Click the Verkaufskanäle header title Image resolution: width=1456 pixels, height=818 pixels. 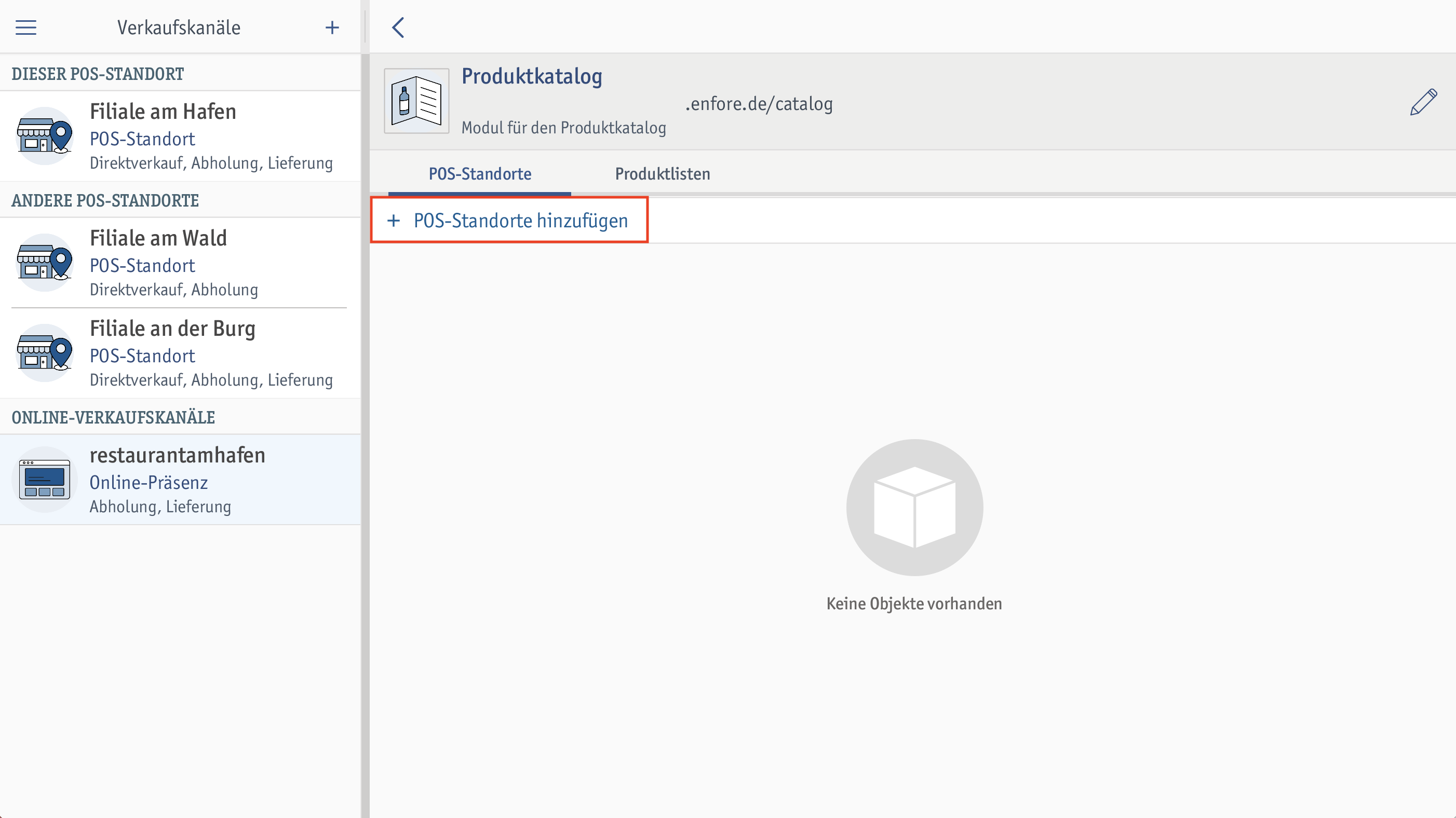point(179,27)
